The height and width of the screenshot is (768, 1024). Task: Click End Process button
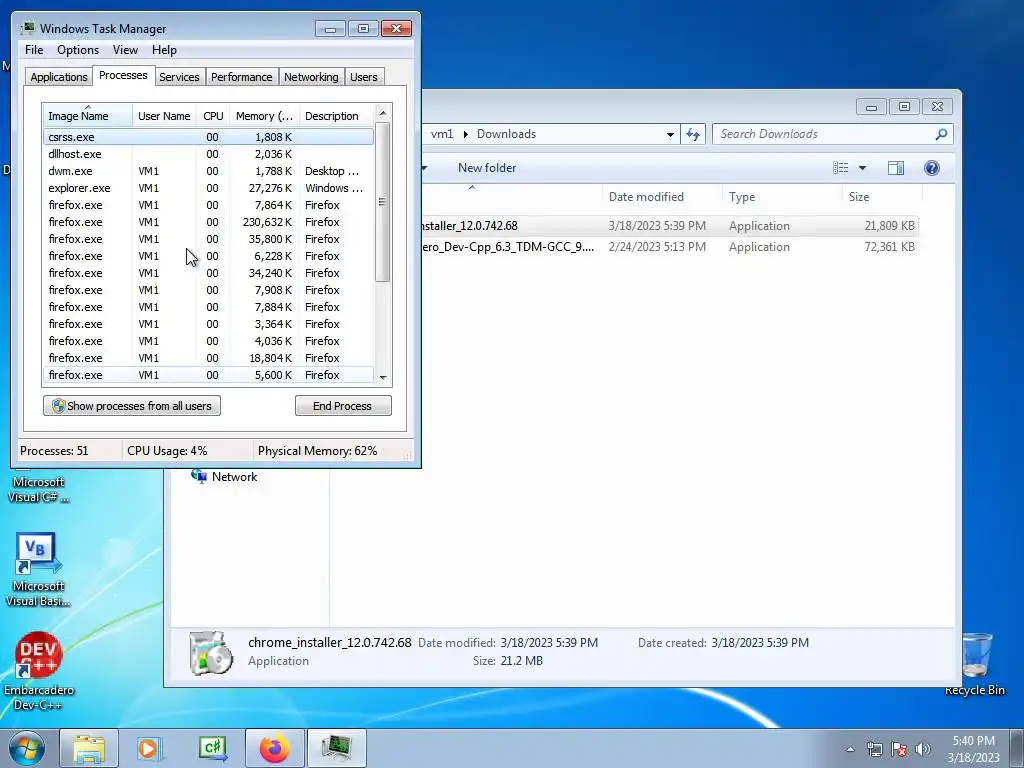pyautogui.click(x=343, y=406)
